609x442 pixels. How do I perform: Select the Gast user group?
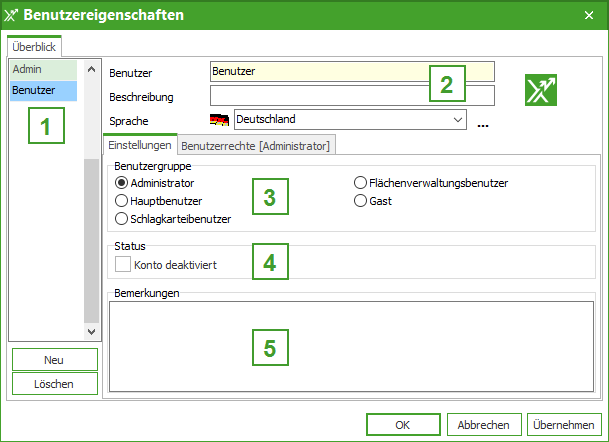pos(361,201)
